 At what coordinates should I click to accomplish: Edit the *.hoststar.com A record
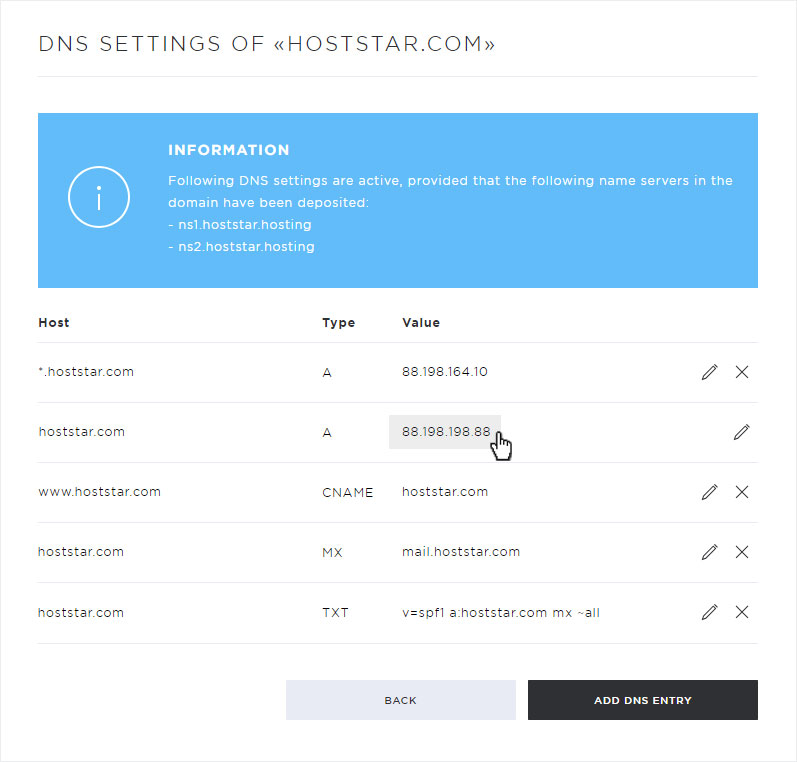[x=710, y=372]
